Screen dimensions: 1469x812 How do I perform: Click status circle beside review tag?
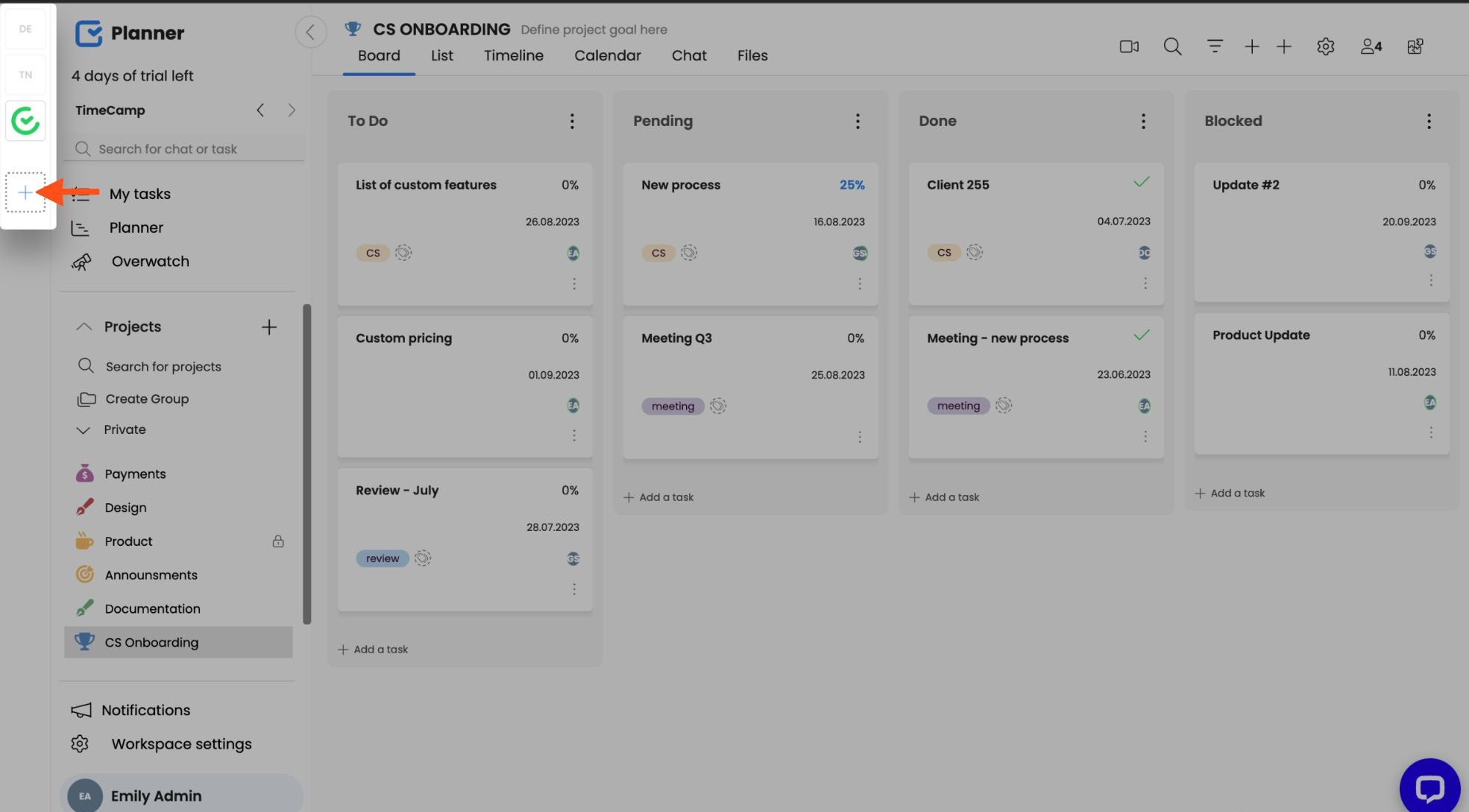click(423, 558)
